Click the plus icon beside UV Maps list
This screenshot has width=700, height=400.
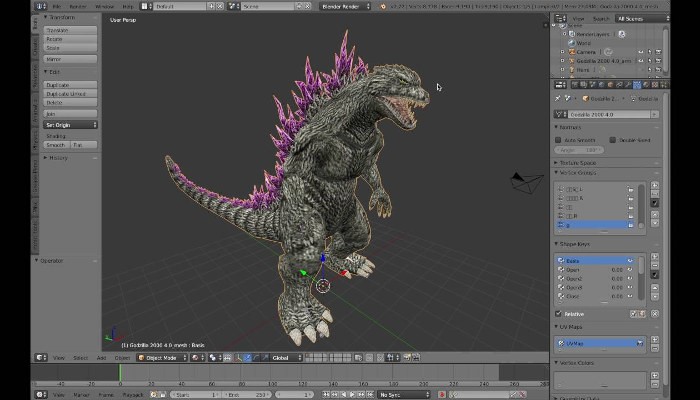pyautogui.click(x=654, y=340)
